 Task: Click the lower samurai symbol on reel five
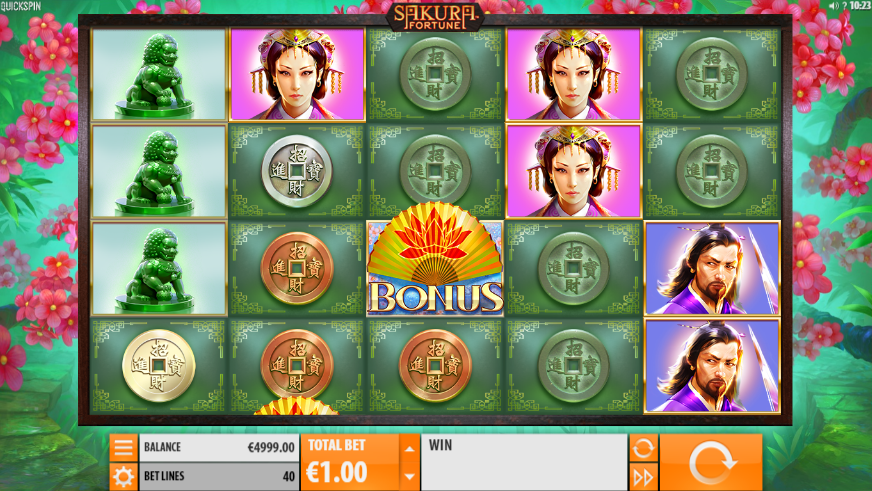coord(712,366)
